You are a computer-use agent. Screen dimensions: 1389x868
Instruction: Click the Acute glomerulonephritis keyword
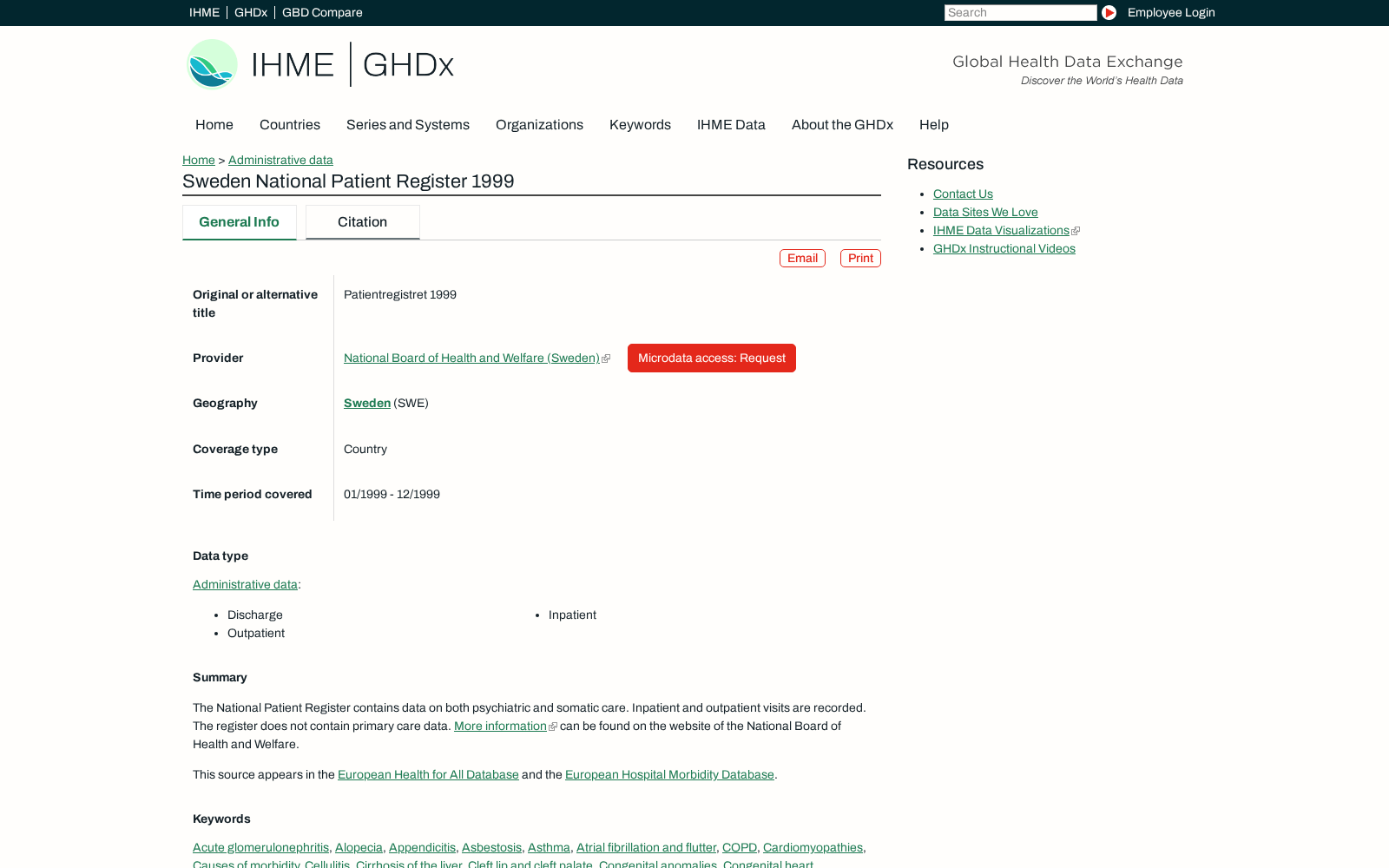[x=260, y=847]
